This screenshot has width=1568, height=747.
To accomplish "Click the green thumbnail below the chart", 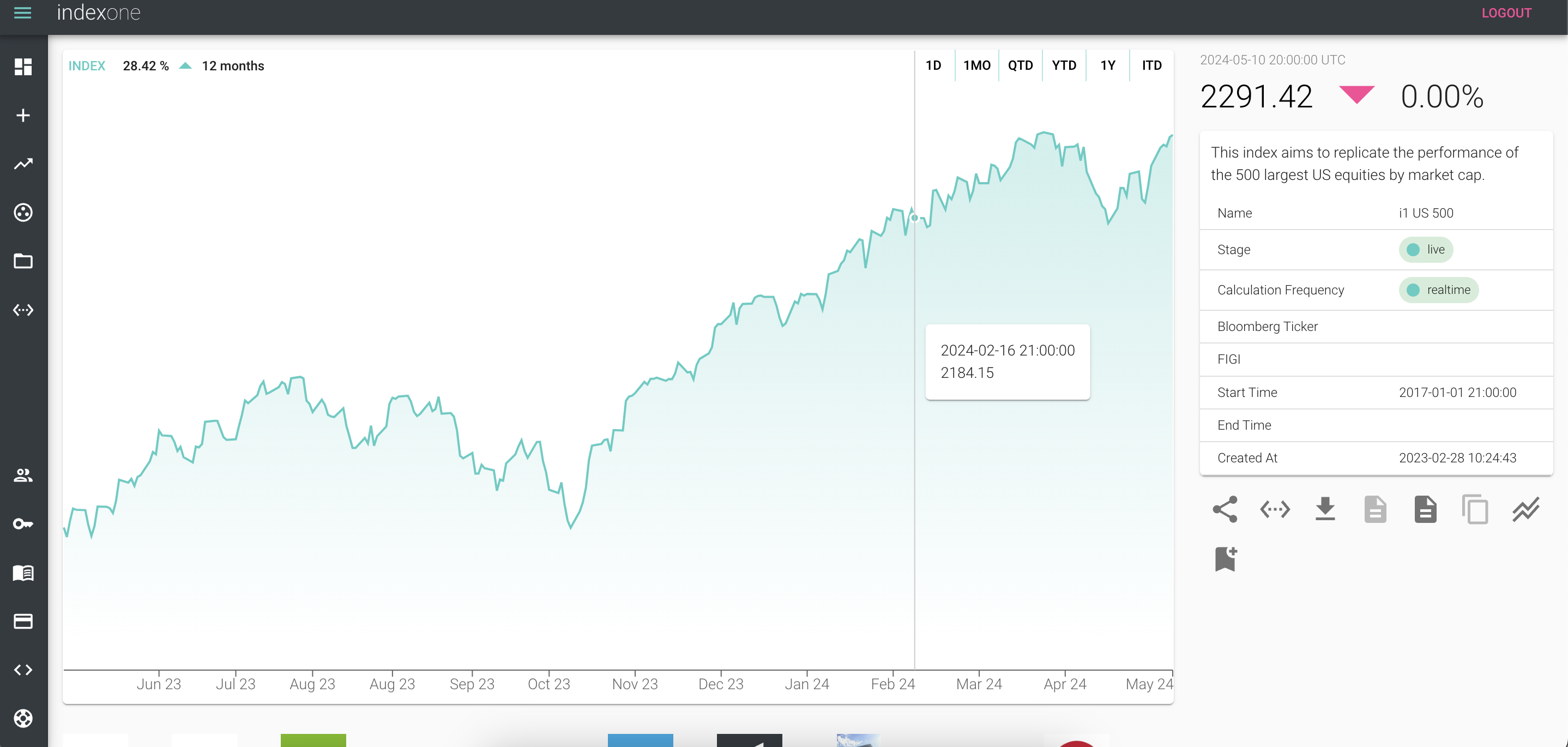I will click(x=313, y=740).
